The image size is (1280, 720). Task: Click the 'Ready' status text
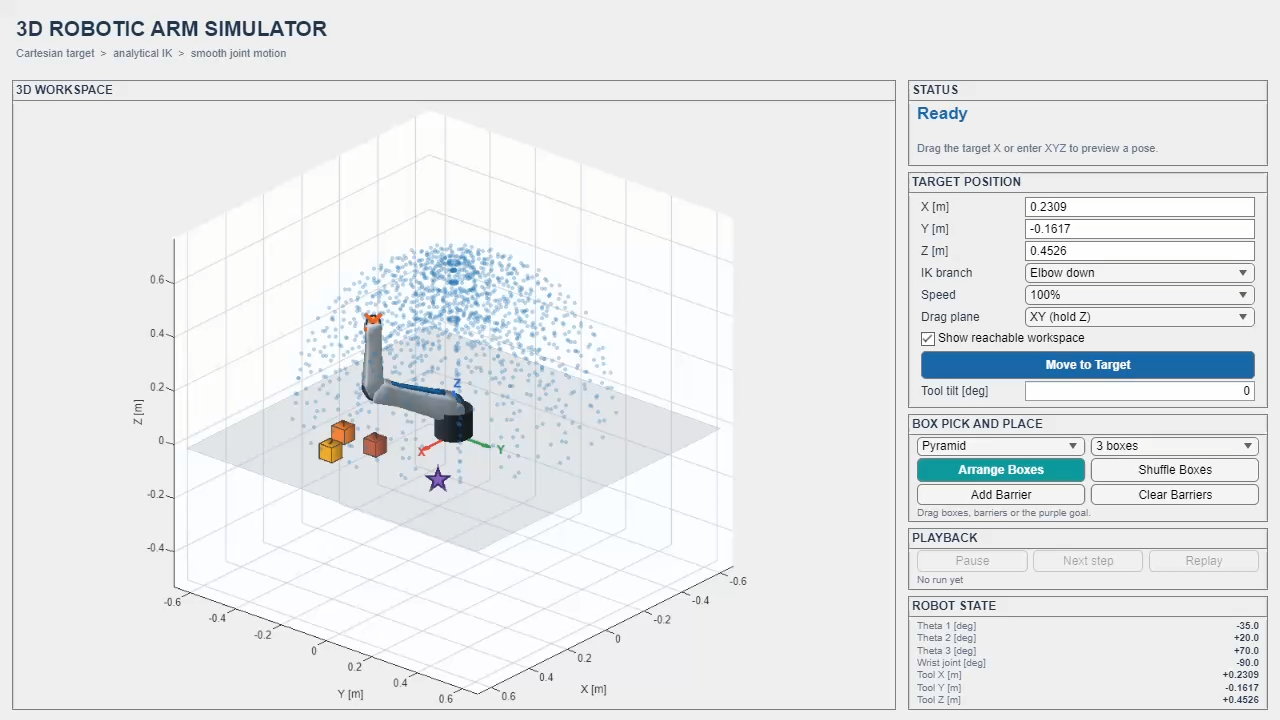click(x=942, y=114)
